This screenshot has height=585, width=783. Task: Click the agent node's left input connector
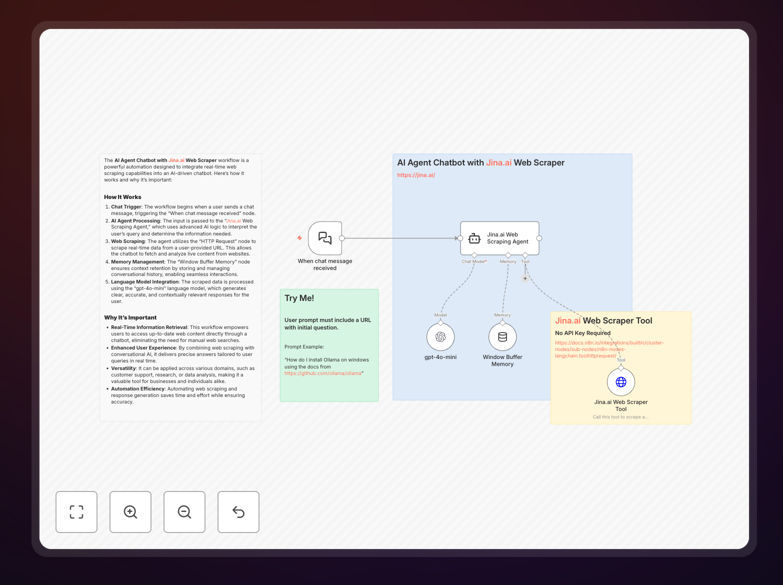[460, 238]
